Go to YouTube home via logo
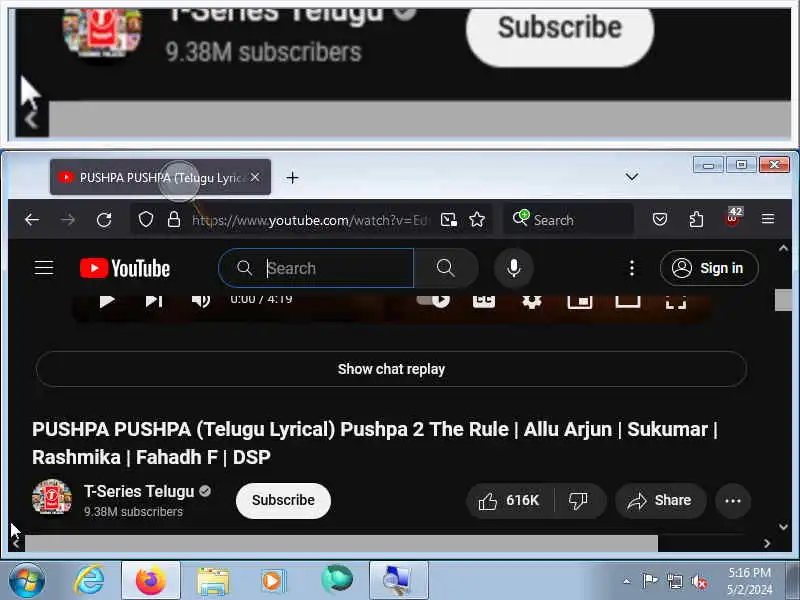The width and height of the screenshot is (800, 600). (x=125, y=268)
